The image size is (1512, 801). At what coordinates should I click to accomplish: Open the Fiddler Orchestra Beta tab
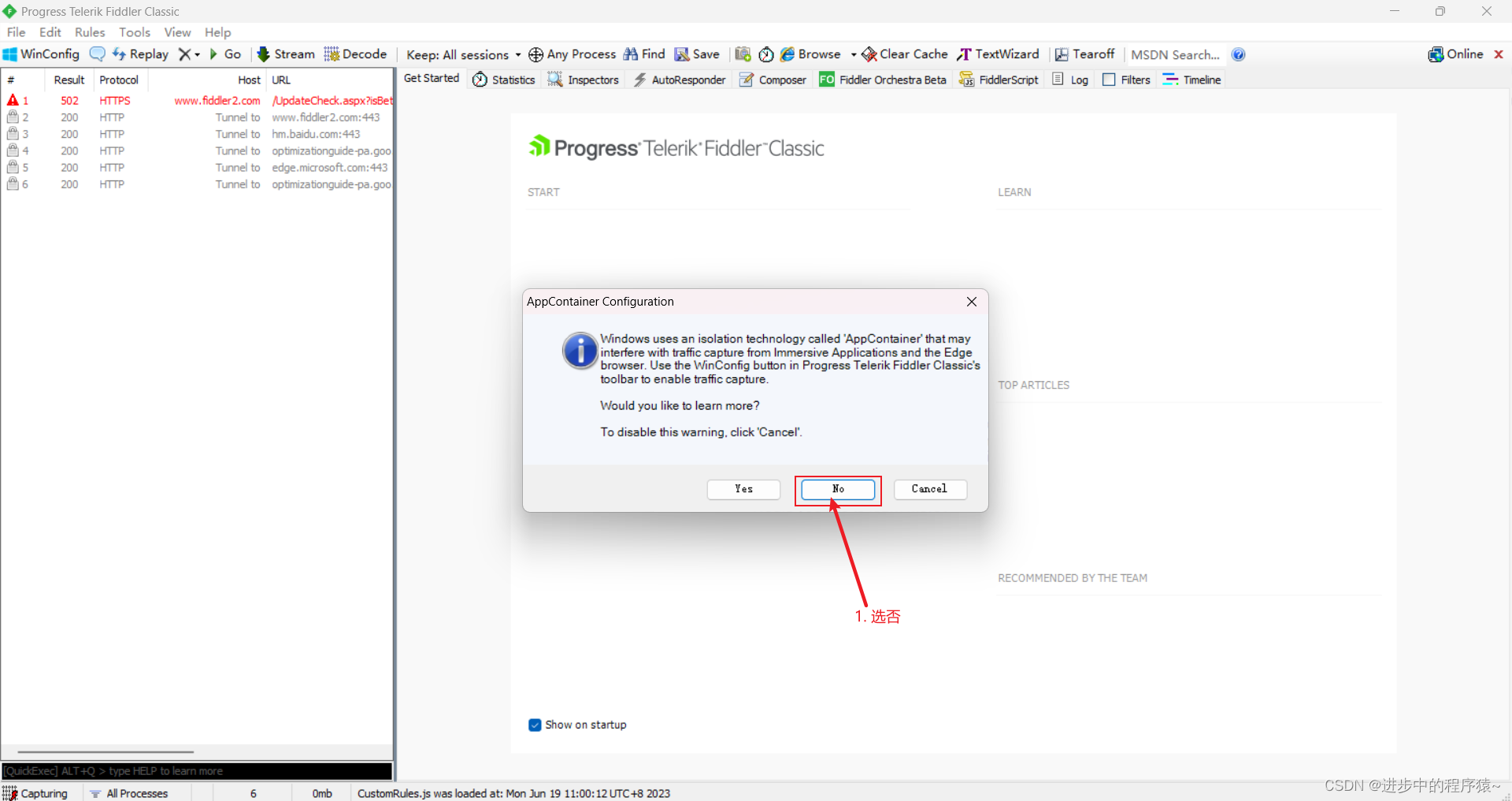pyautogui.click(x=883, y=80)
